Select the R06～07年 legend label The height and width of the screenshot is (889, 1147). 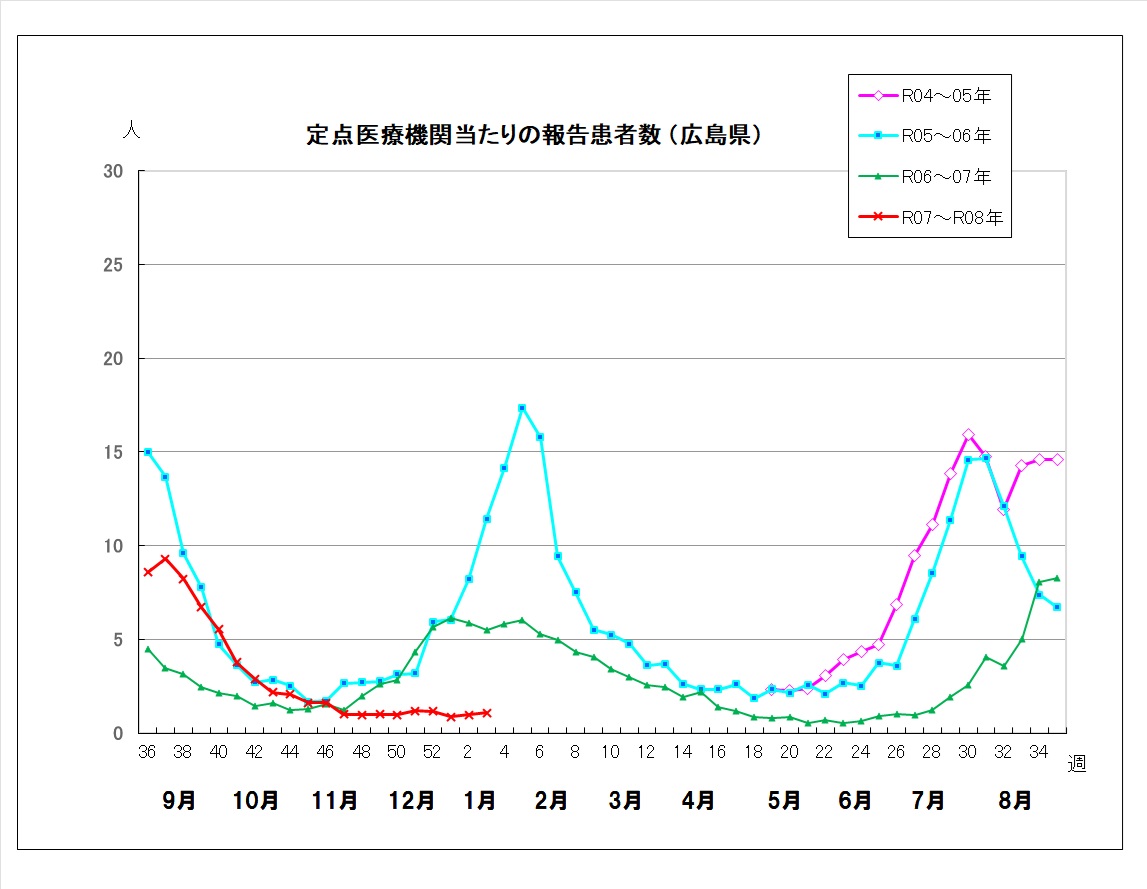[946, 177]
